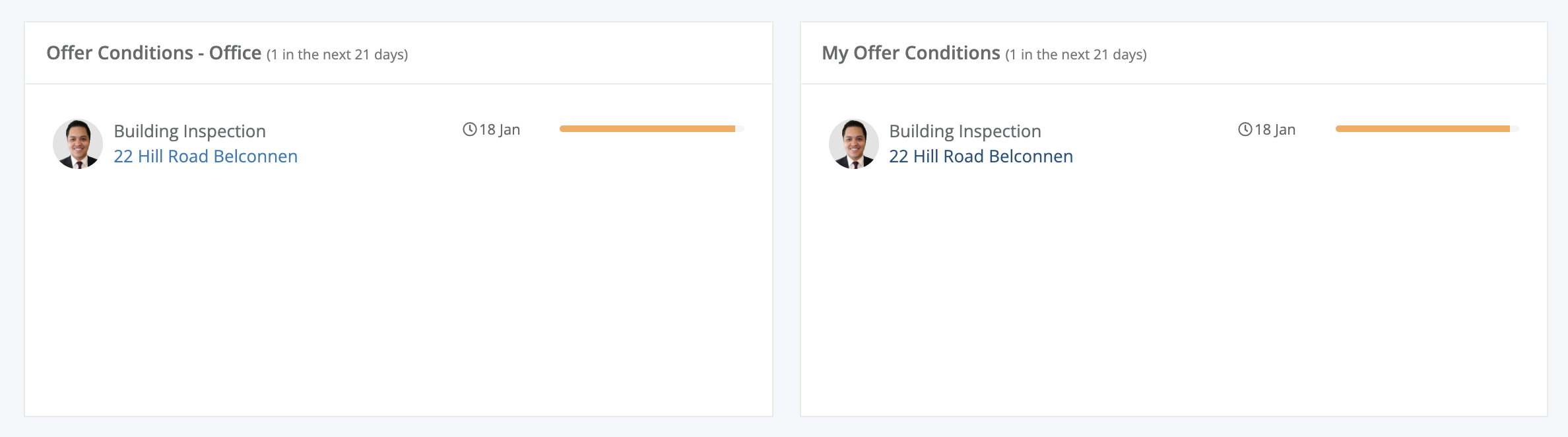Image resolution: width=1568 pixels, height=437 pixels.
Task: Click grey unfilled end of My Offer progress bar
Action: point(1515,129)
